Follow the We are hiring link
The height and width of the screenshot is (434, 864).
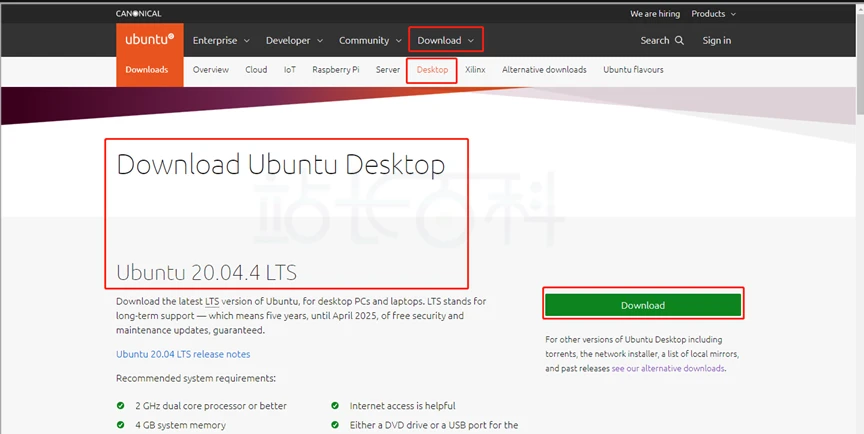pos(655,14)
